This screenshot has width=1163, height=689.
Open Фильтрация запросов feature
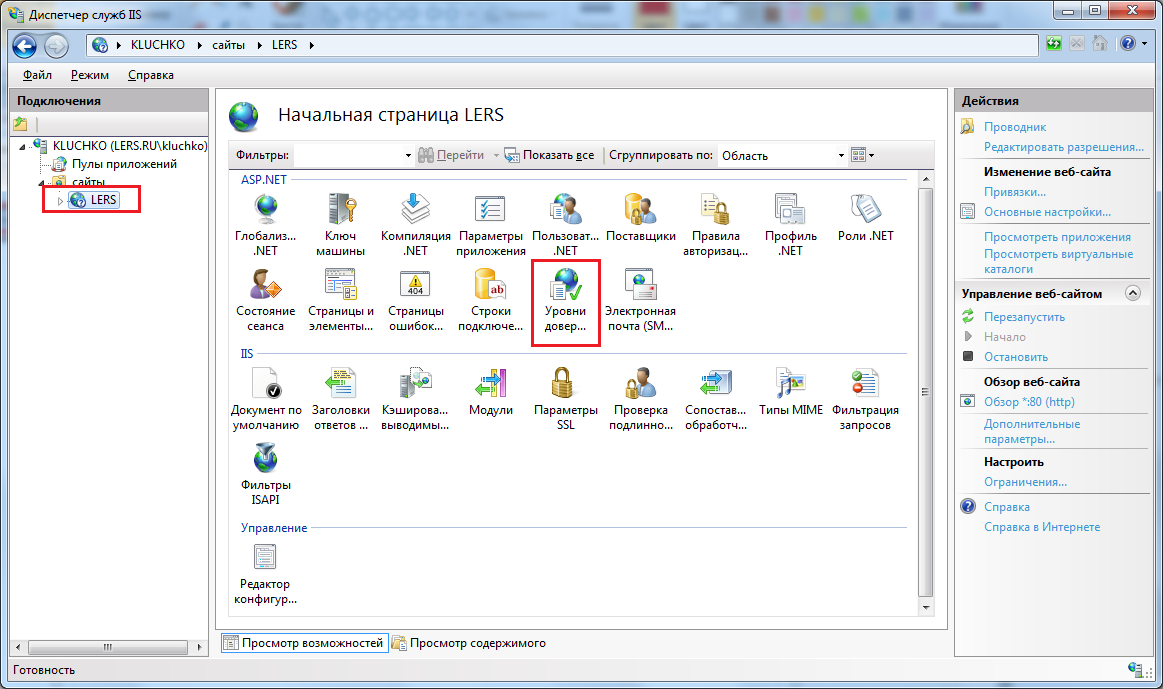866,399
